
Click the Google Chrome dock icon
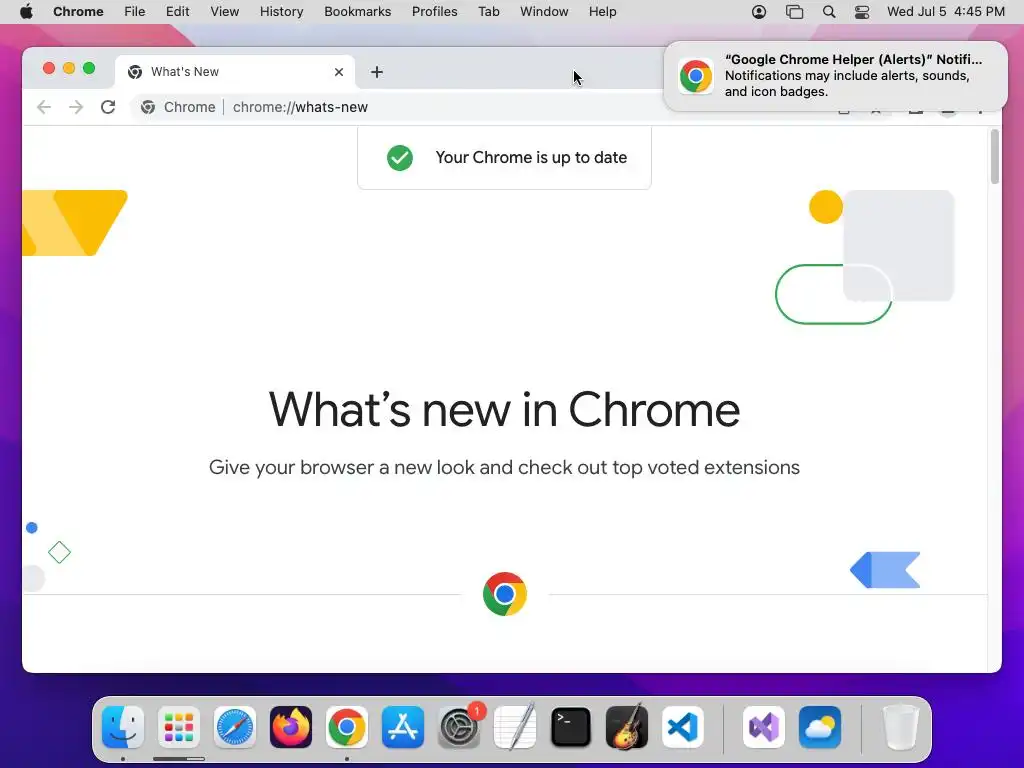tap(347, 727)
